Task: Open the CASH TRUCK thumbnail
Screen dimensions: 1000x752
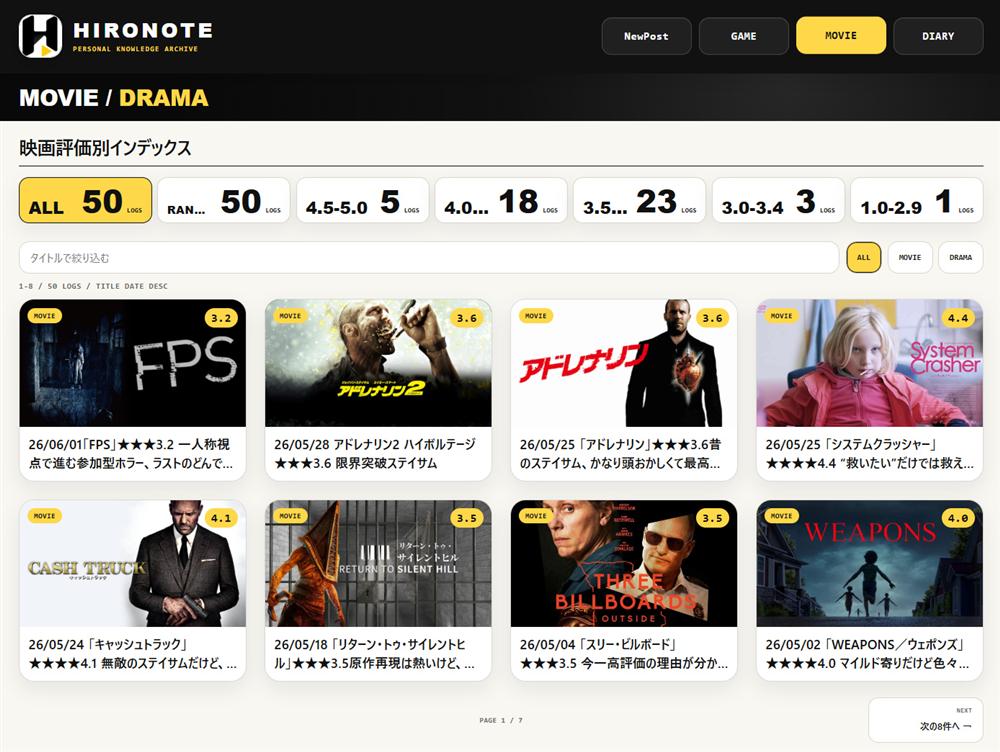Action: pos(133,563)
